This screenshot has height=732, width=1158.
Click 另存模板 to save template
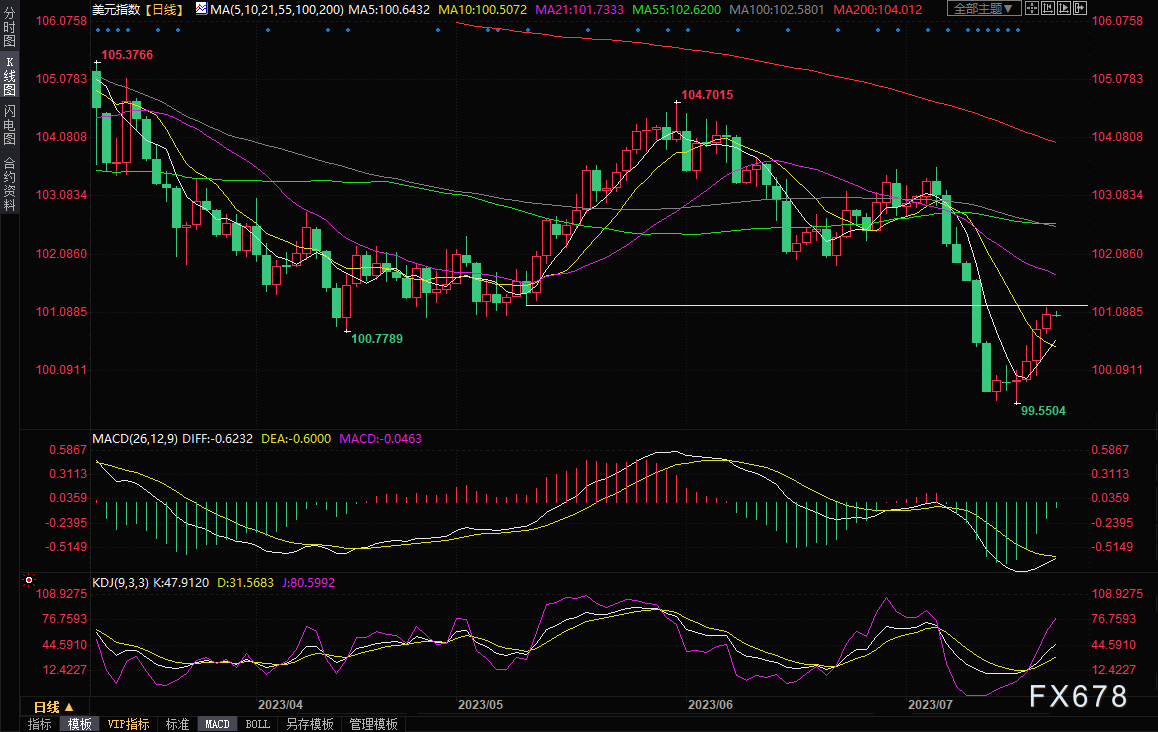[309, 724]
